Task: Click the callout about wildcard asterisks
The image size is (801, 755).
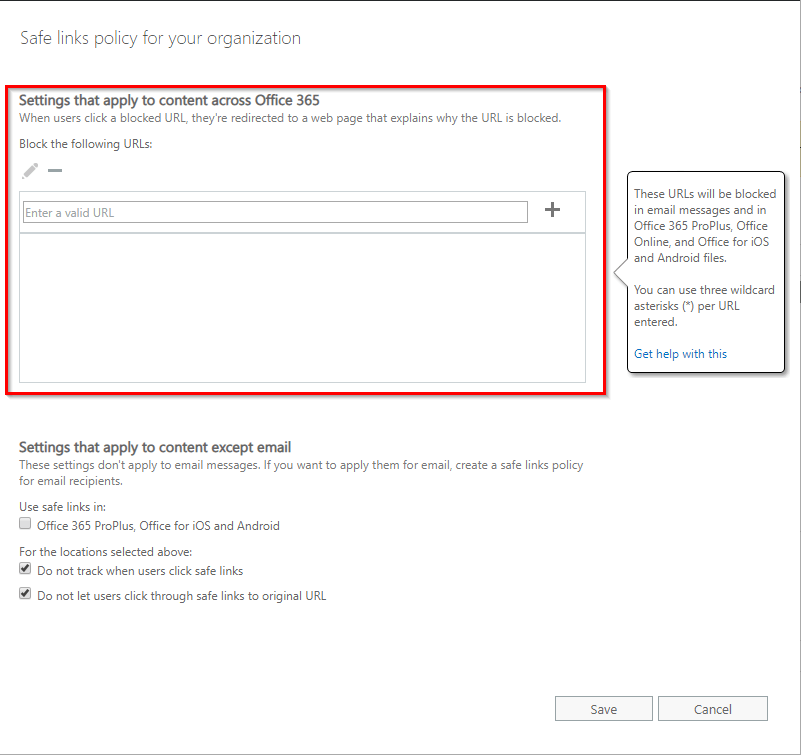Action: (x=706, y=305)
